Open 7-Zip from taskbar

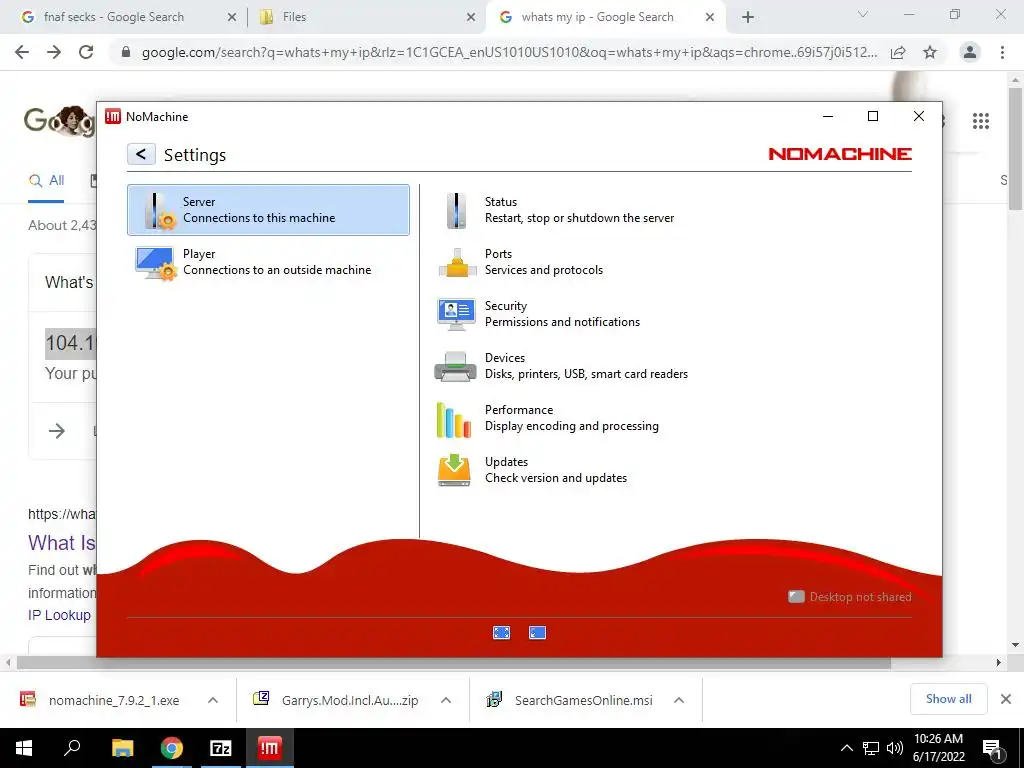pyautogui.click(x=221, y=748)
